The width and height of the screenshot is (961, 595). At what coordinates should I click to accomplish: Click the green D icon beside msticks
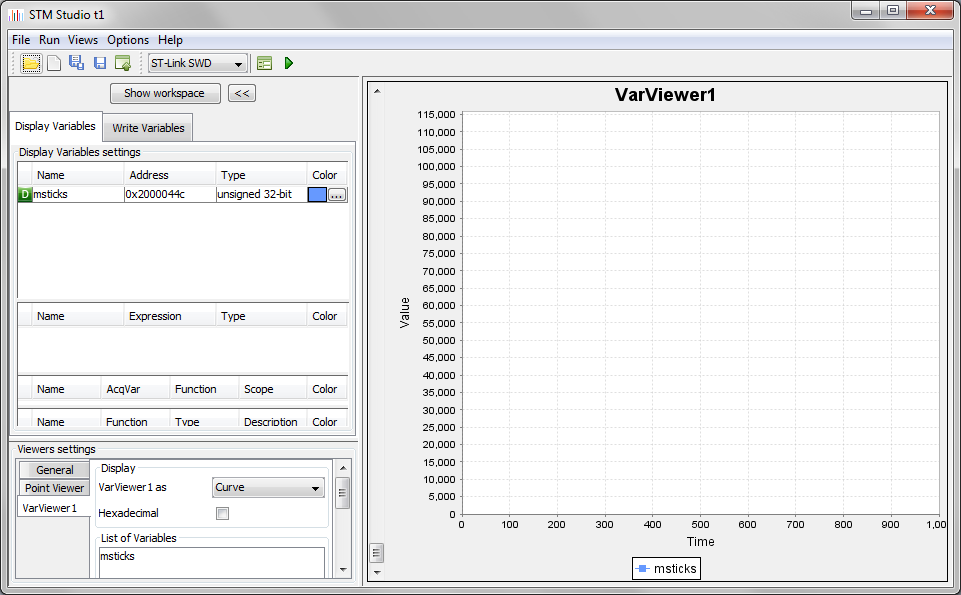[x=25, y=194]
